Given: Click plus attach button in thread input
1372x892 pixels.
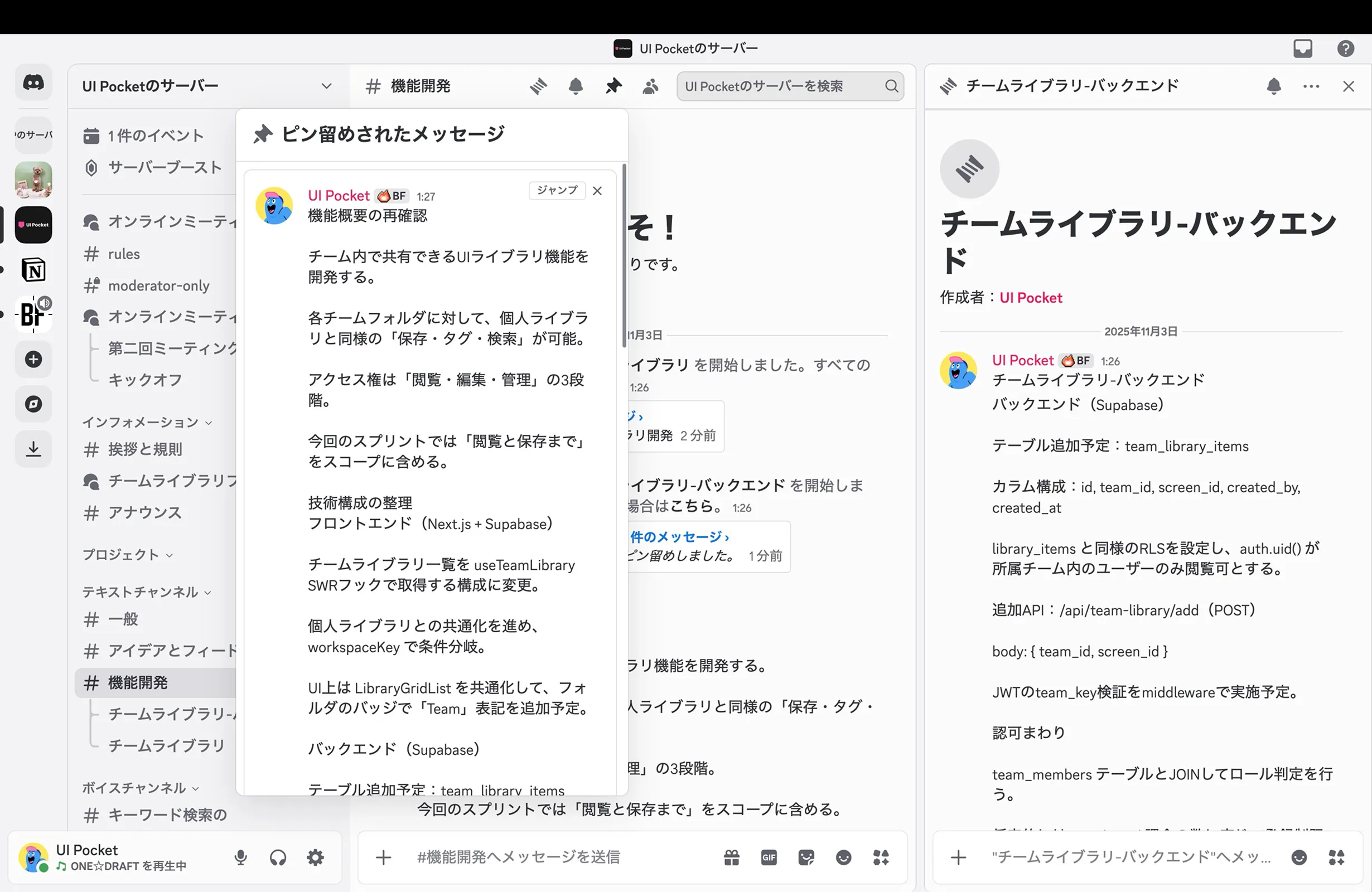Looking at the screenshot, I should (959, 858).
